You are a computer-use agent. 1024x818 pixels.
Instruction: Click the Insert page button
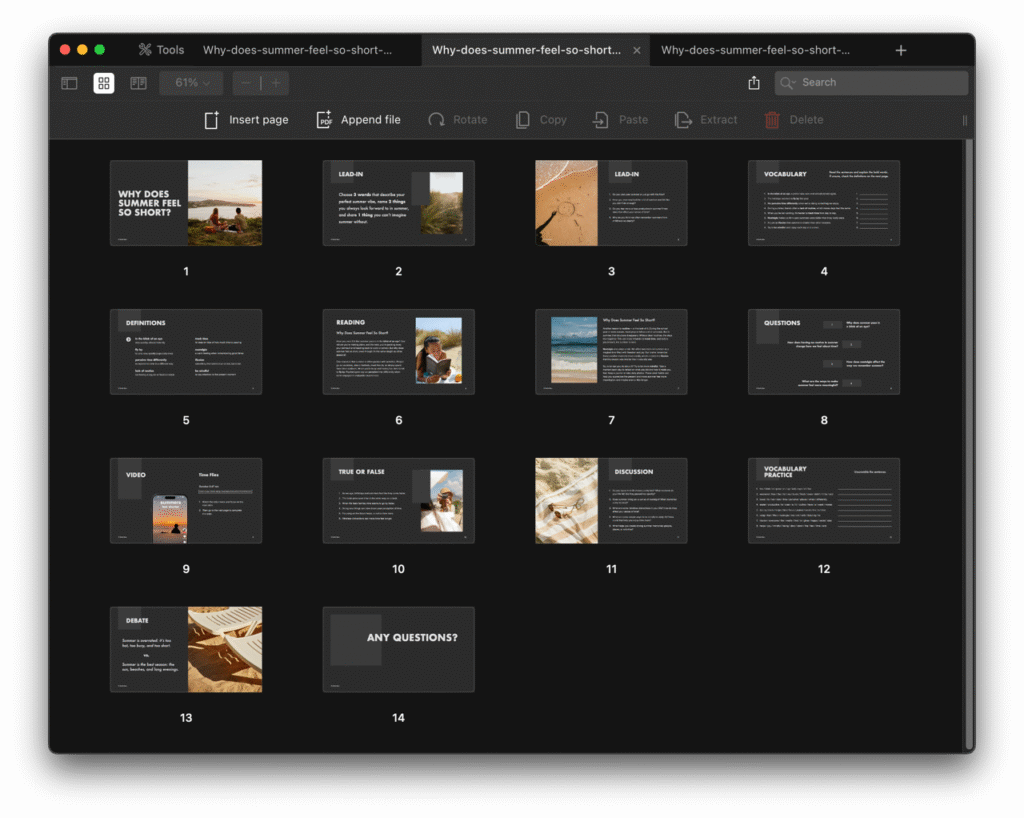(246, 120)
